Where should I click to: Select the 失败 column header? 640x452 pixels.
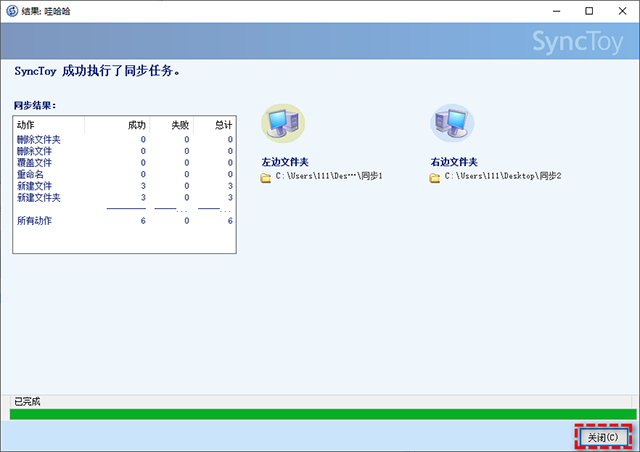[x=179, y=125]
